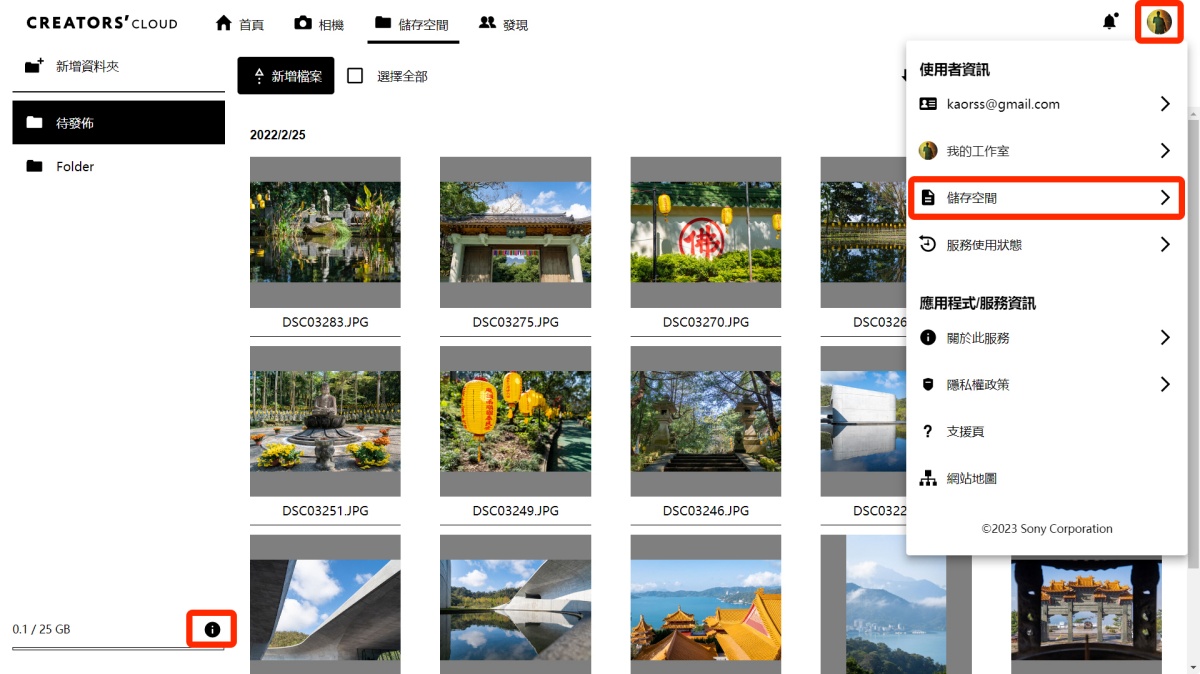The width and height of the screenshot is (1200, 674).
Task: Click the 隱私權政策 shield icon
Action: [928, 385]
